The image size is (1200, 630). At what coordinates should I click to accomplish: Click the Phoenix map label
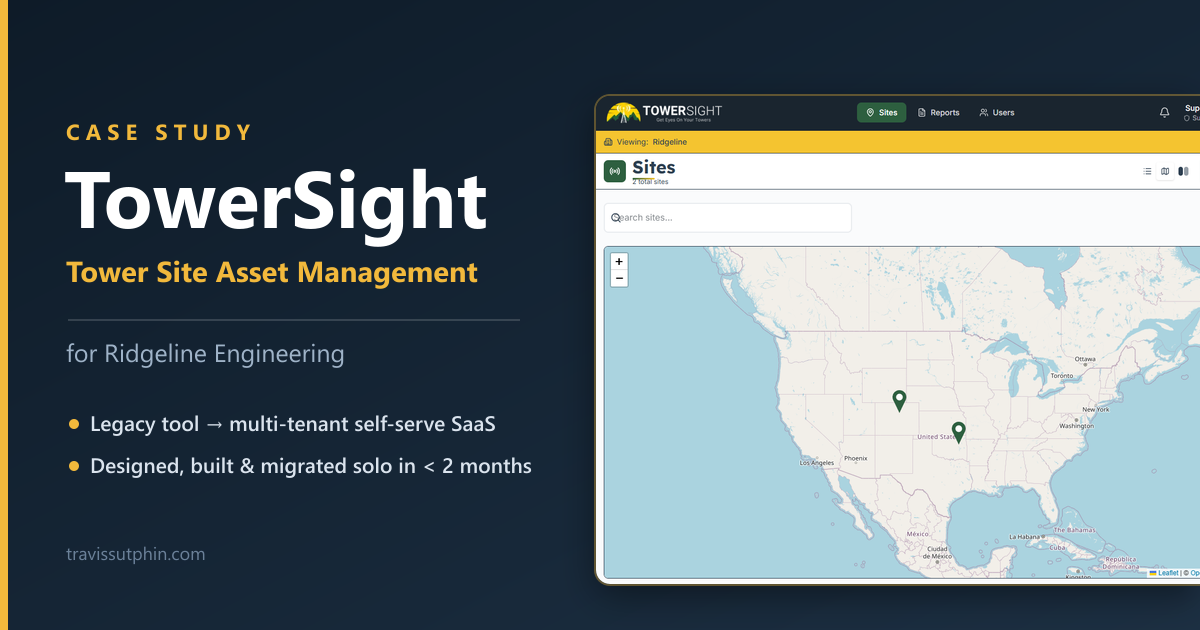(x=855, y=458)
